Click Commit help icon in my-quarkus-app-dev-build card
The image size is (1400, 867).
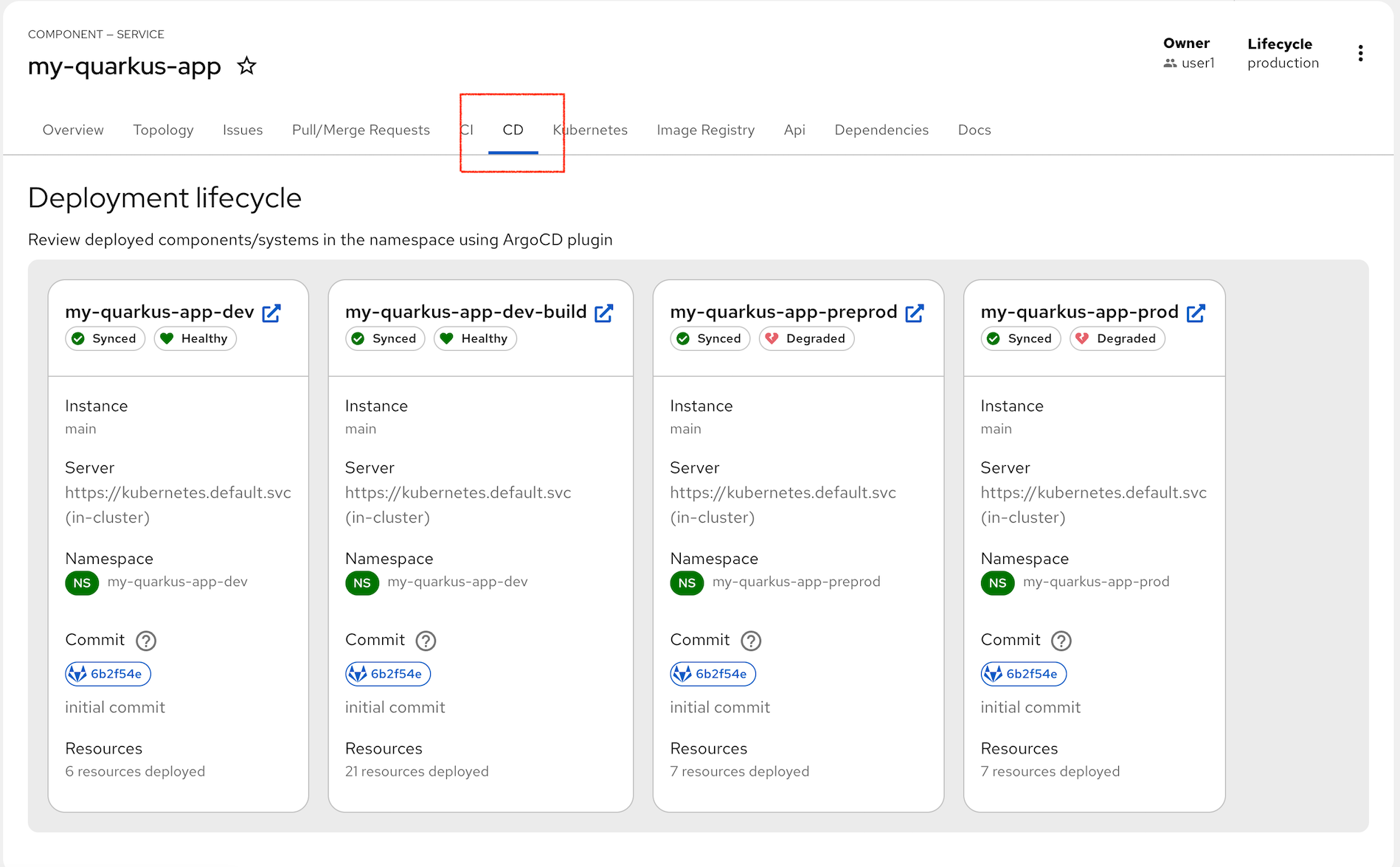[x=426, y=641]
